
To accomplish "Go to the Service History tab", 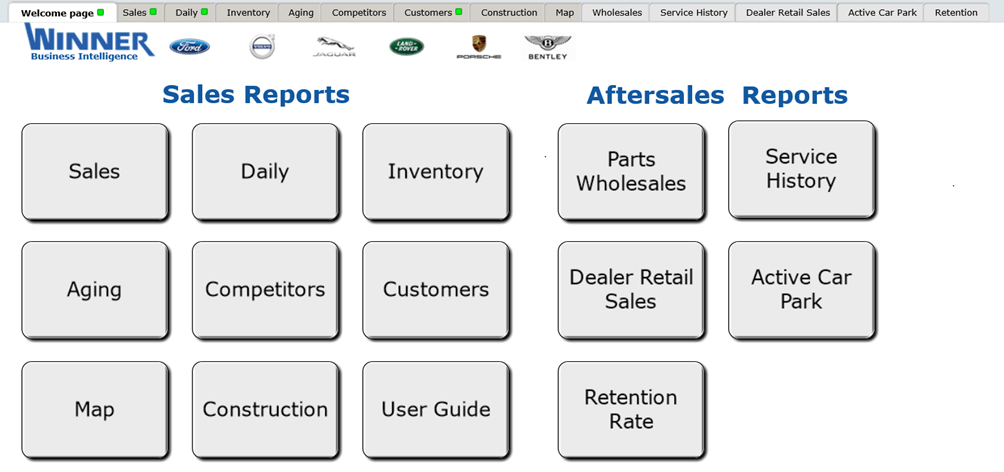I will tap(693, 13).
